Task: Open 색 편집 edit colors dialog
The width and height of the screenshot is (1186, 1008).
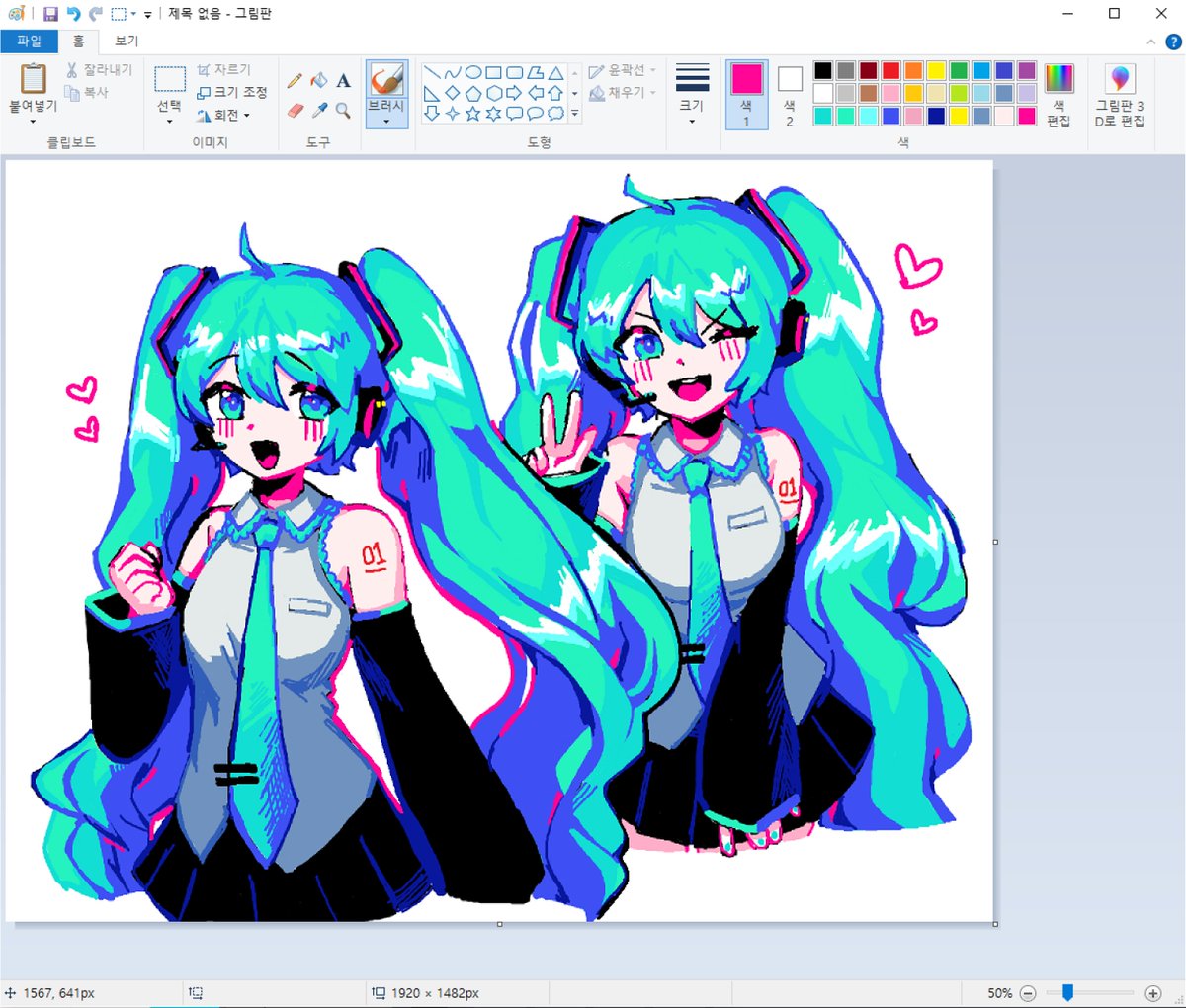Action: pyautogui.click(x=1059, y=95)
